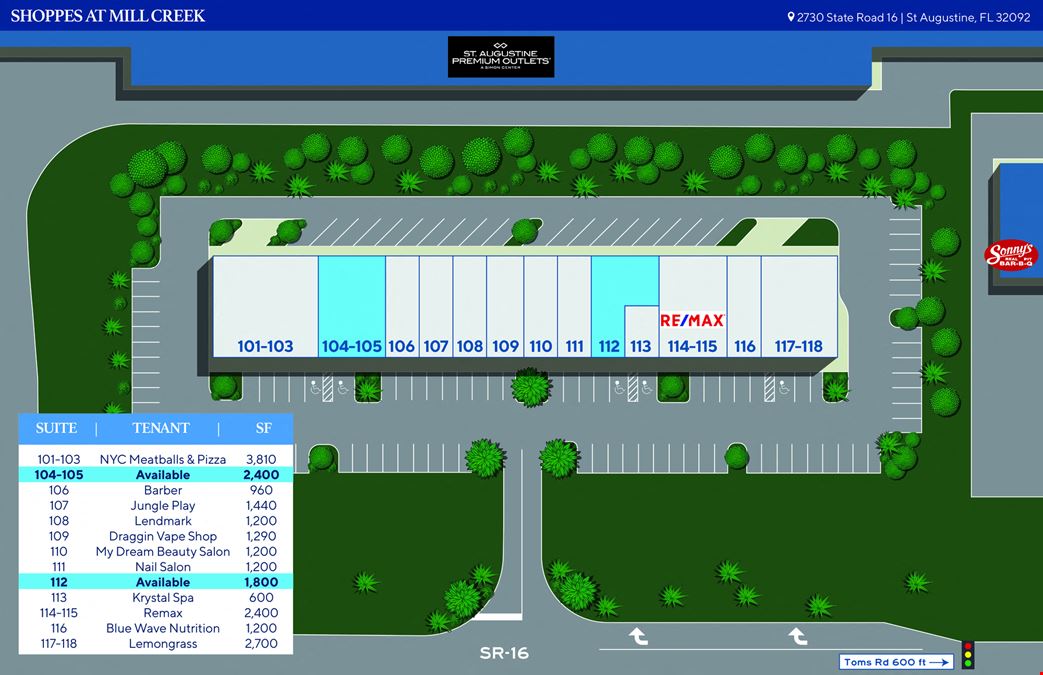The height and width of the screenshot is (675, 1043).
Task: Click suite 108 on the building plan
Action: pos(470,307)
